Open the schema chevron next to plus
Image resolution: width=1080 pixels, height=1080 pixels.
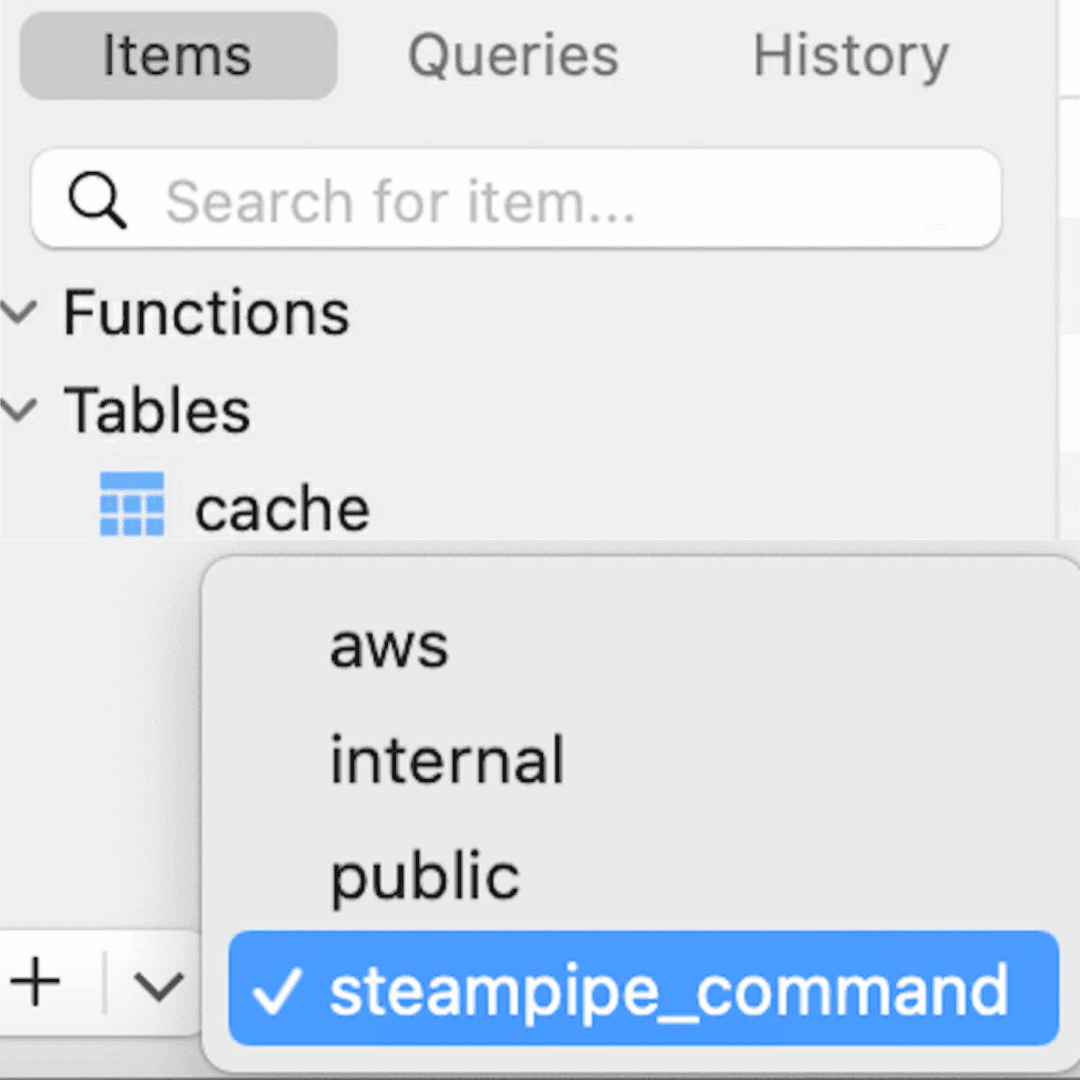click(158, 986)
